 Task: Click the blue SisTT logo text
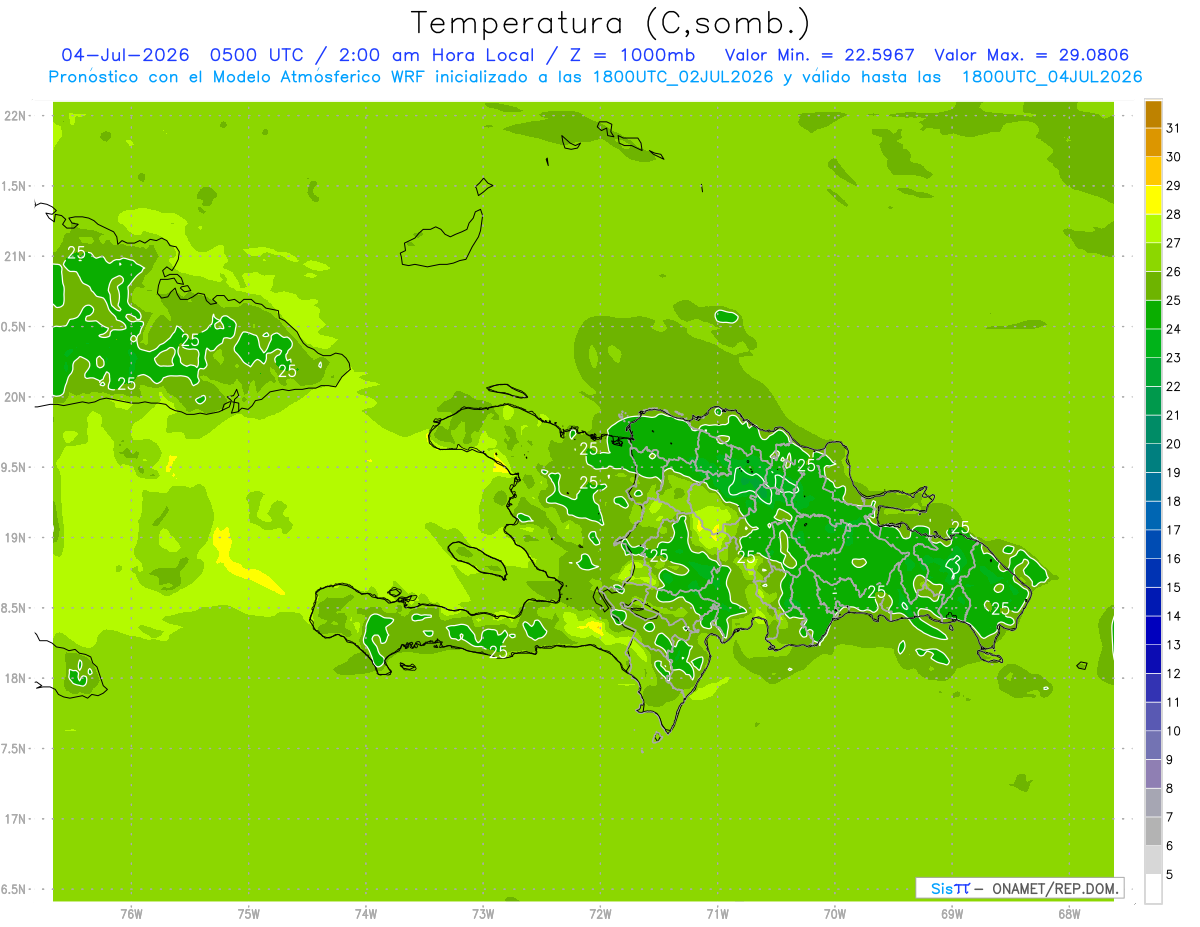point(950,888)
